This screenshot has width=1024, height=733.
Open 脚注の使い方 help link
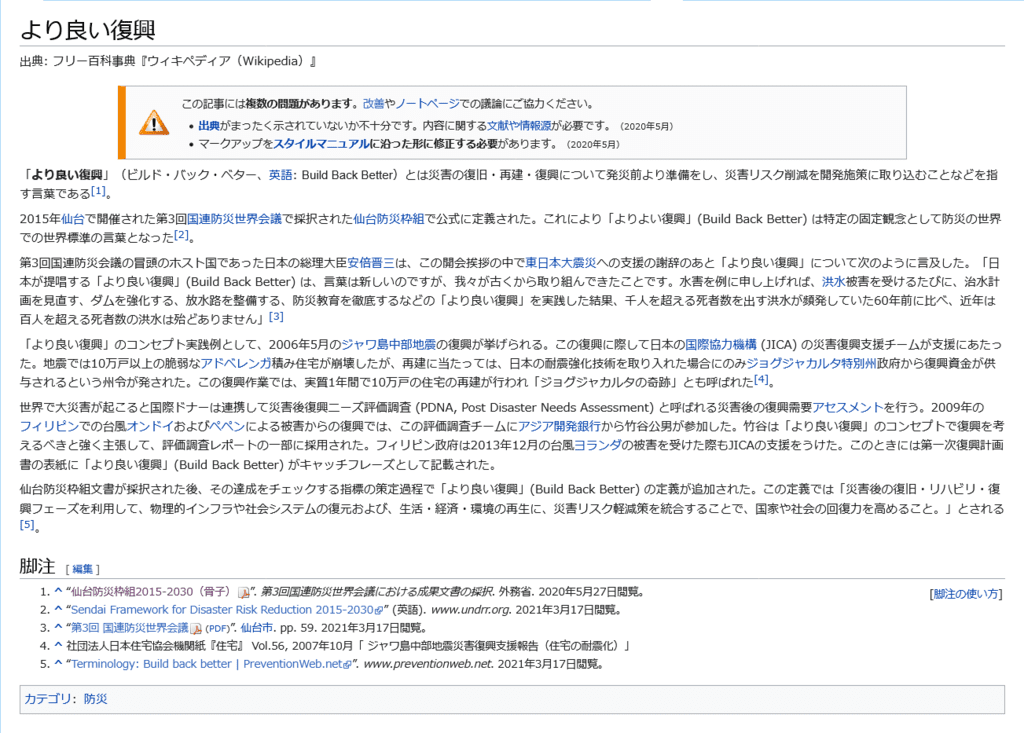pyautogui.click(x=966, y=594)
